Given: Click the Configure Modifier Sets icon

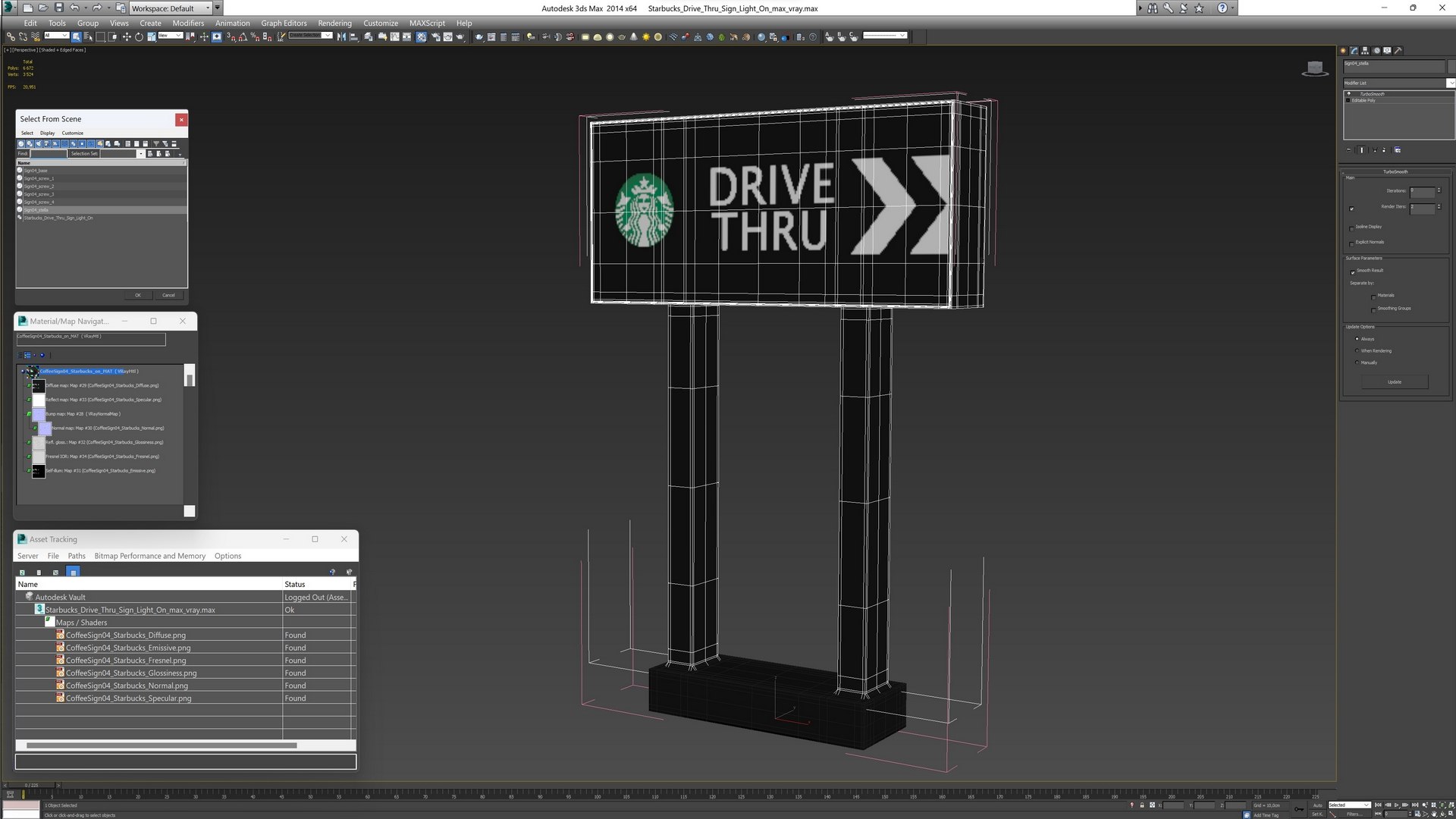Looking at the screenshot, I should pos(1398,150).
